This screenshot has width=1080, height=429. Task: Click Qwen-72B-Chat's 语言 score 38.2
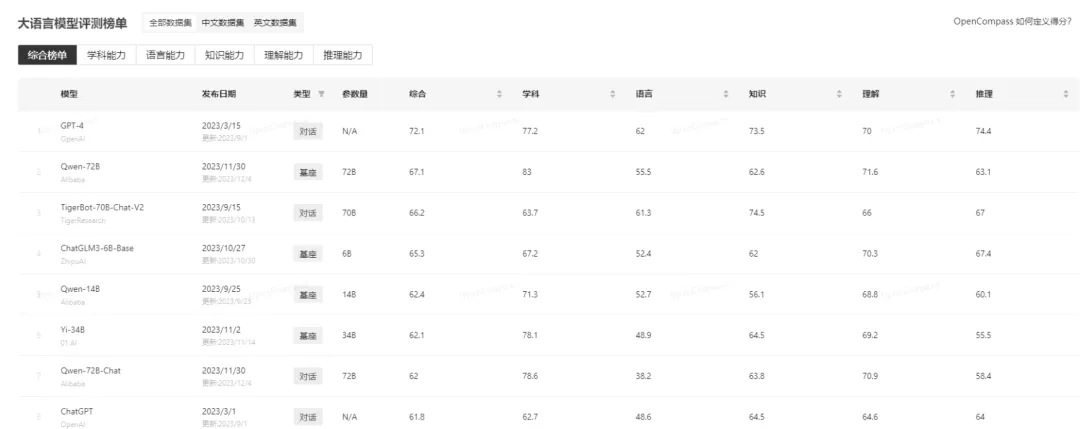tap(643, 376)
